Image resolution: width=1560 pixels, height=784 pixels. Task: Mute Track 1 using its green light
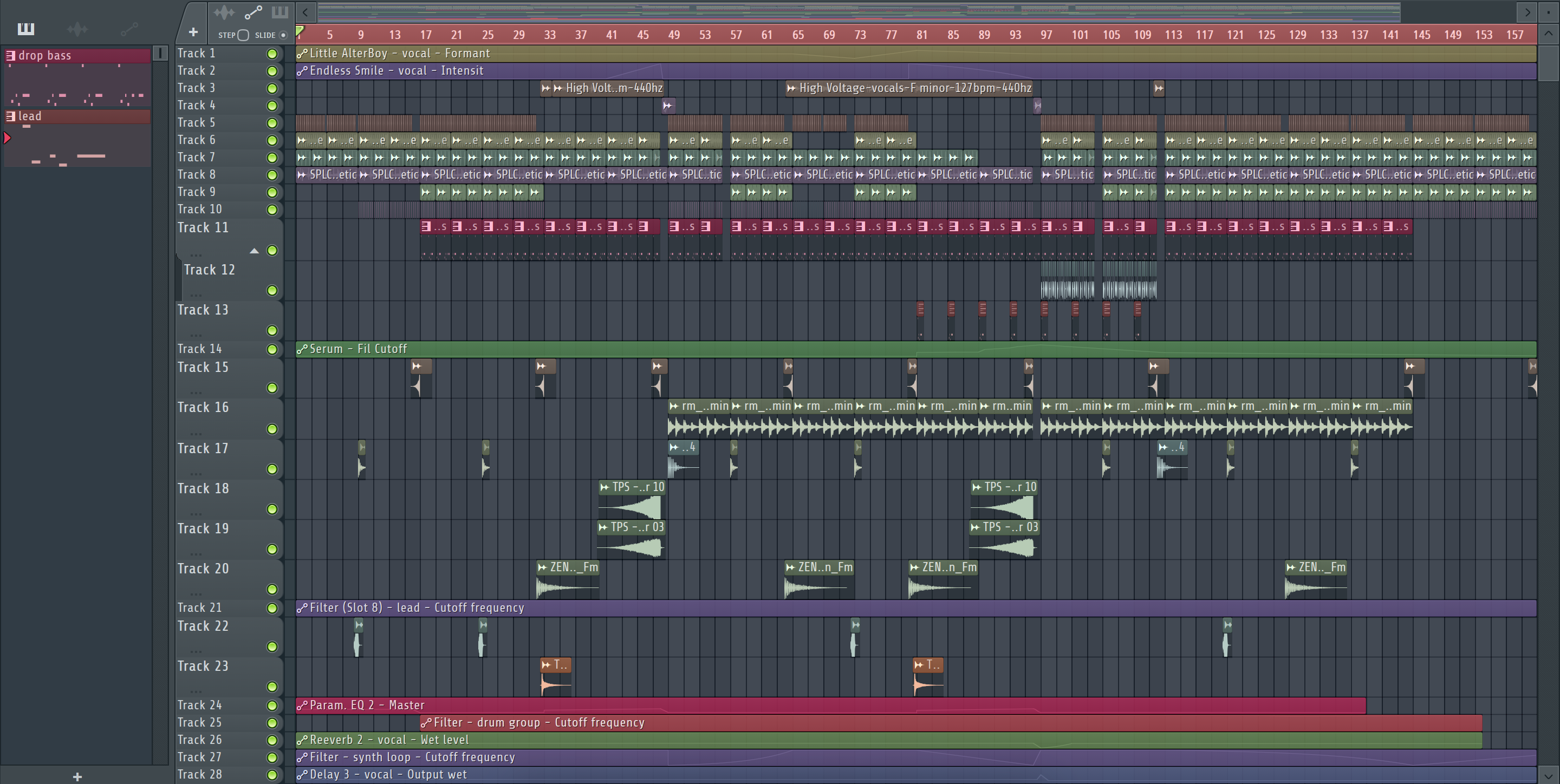tap(272, 54)
